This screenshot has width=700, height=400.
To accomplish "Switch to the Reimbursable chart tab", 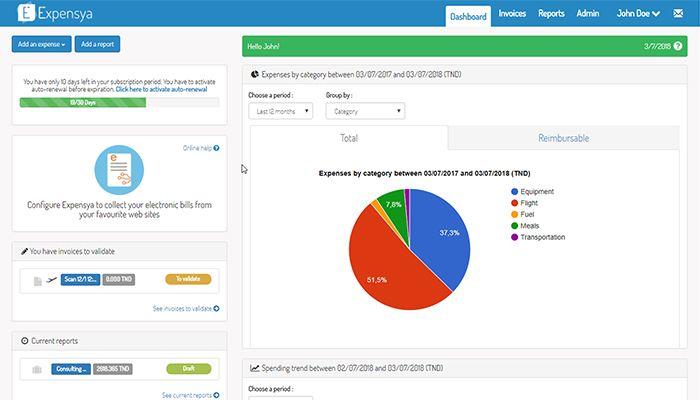I will (x=563, y=138).
